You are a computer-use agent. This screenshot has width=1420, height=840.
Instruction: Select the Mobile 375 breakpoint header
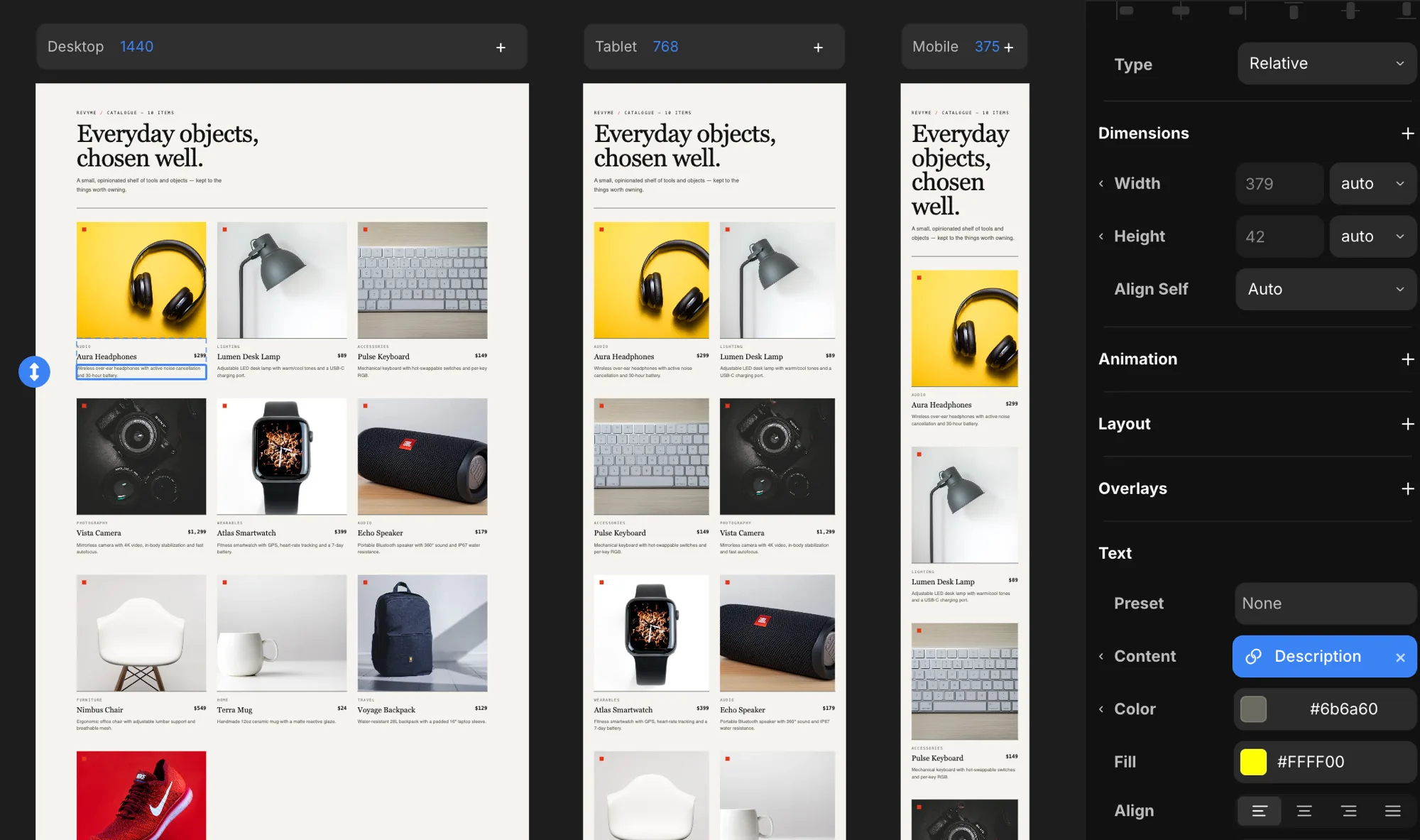pyautogui.click(x=964, y=47)
